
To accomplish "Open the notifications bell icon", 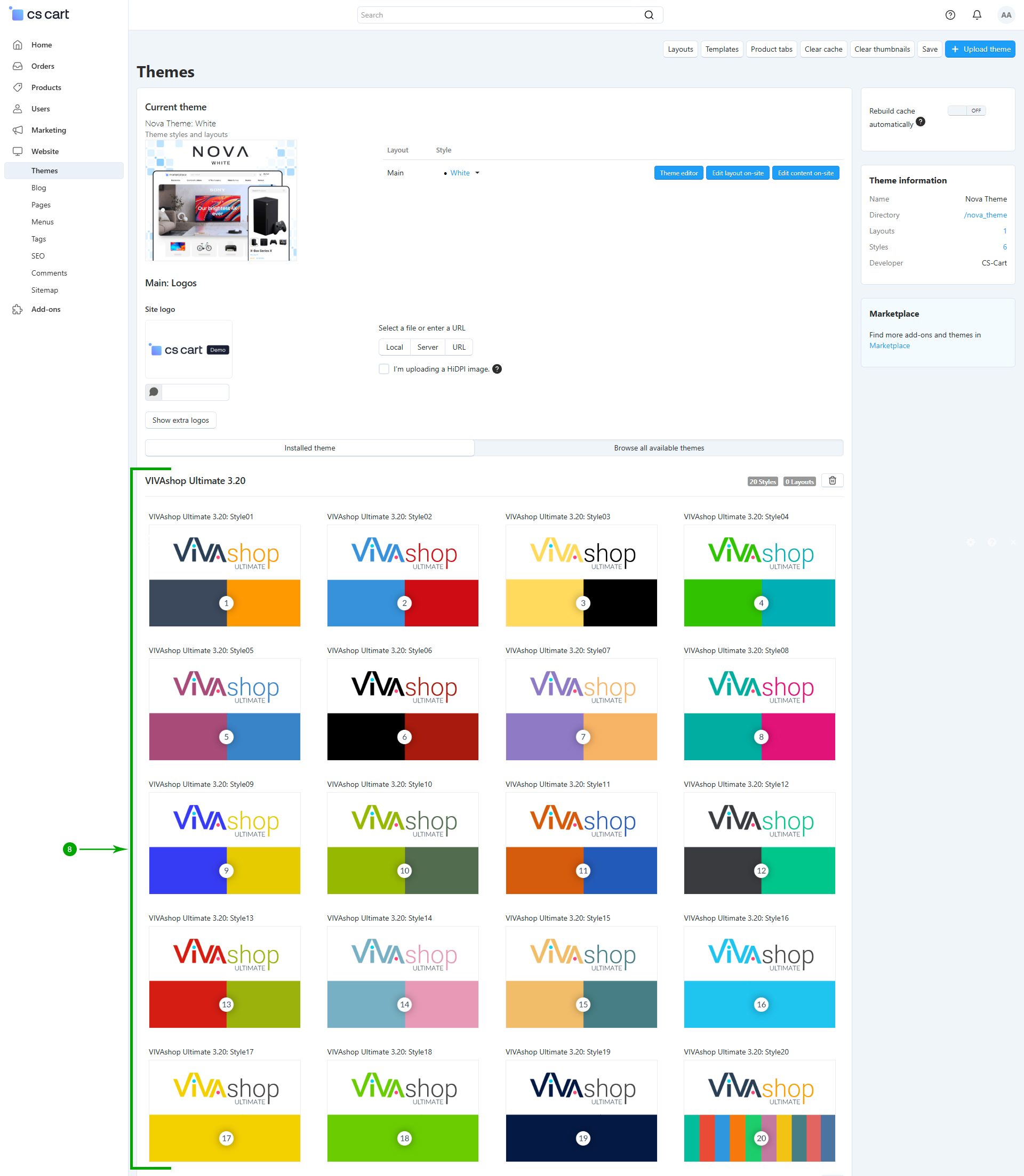I will coord(977,15).
